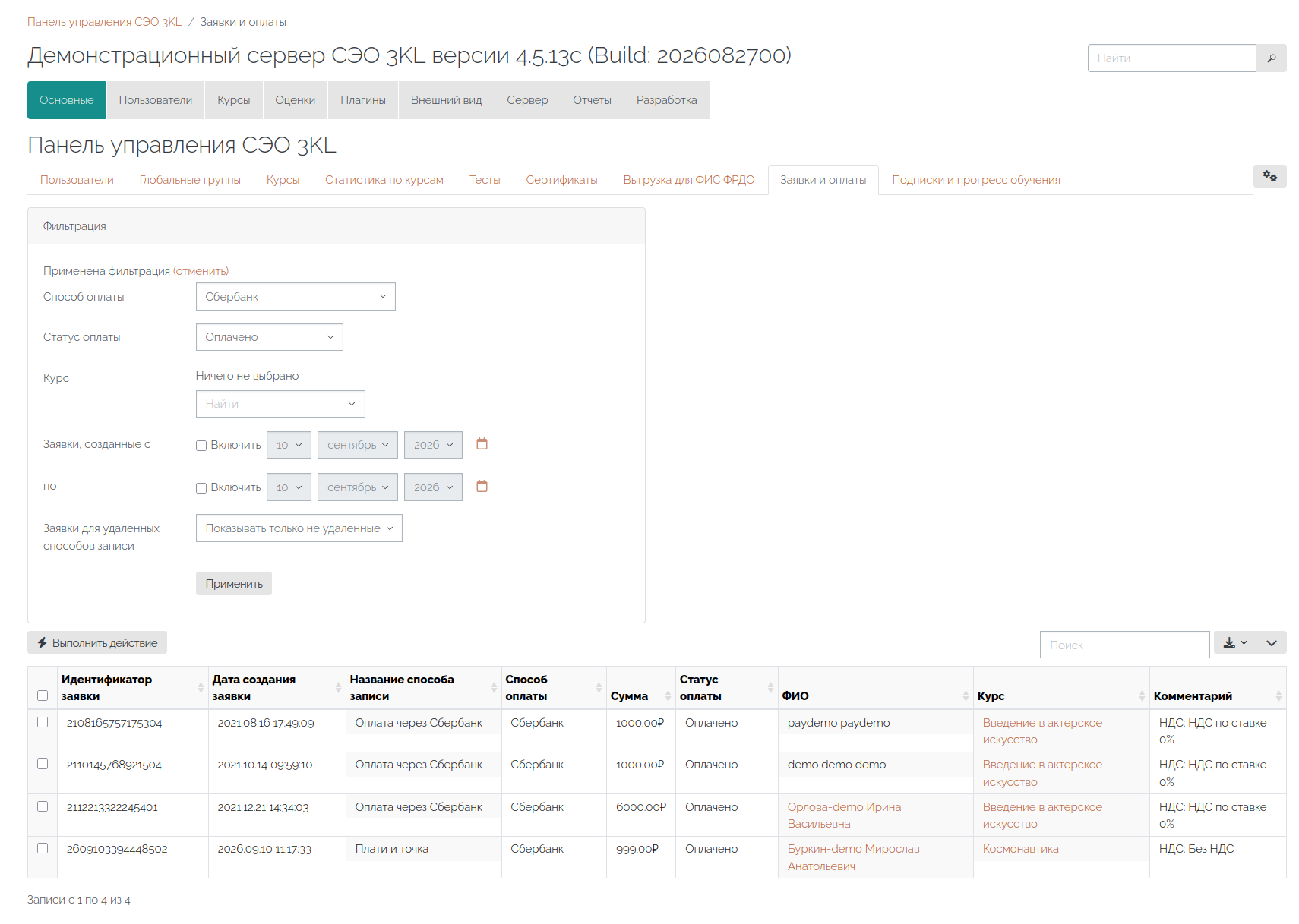Sort table by ФИО column arrows
Viewport: 1299px width, 924px height.
pyautogui.click(x=966, y=696)
